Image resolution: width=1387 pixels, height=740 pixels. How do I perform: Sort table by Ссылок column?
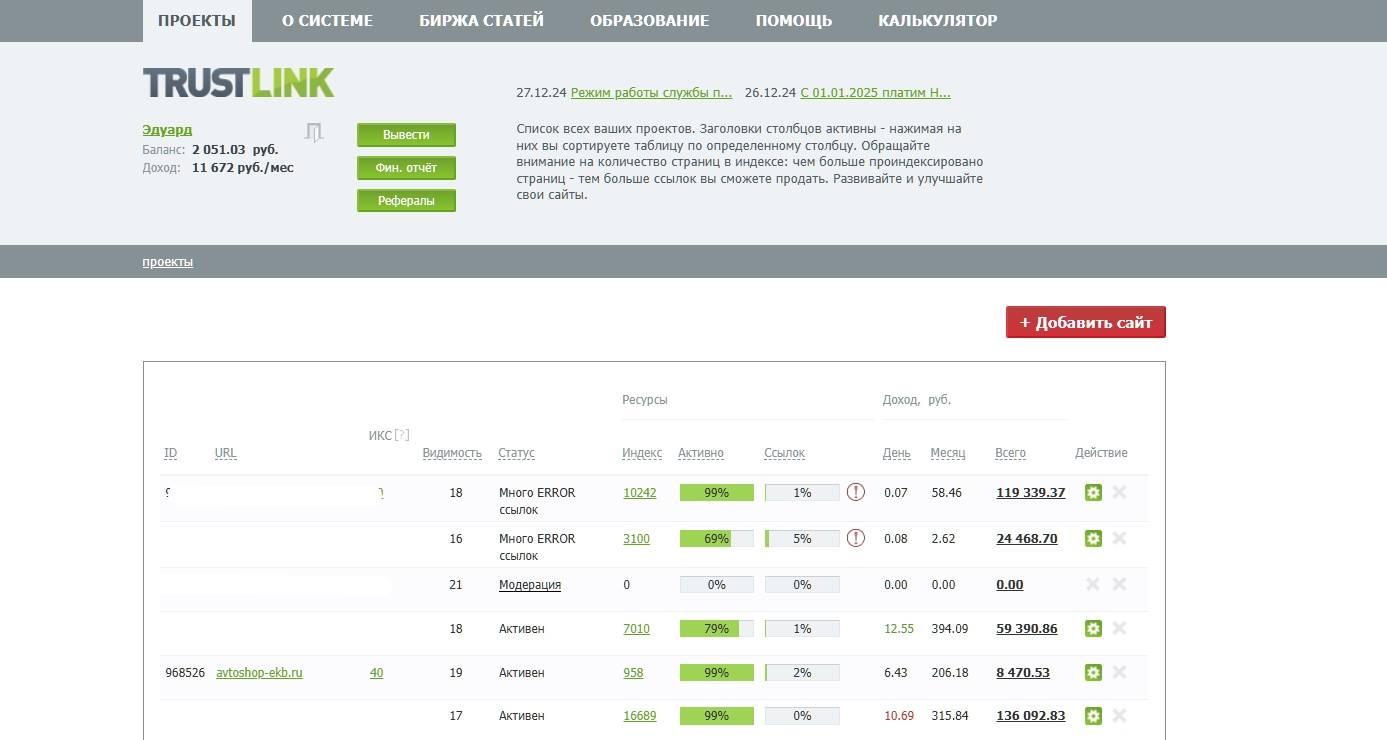pos(784,453)
